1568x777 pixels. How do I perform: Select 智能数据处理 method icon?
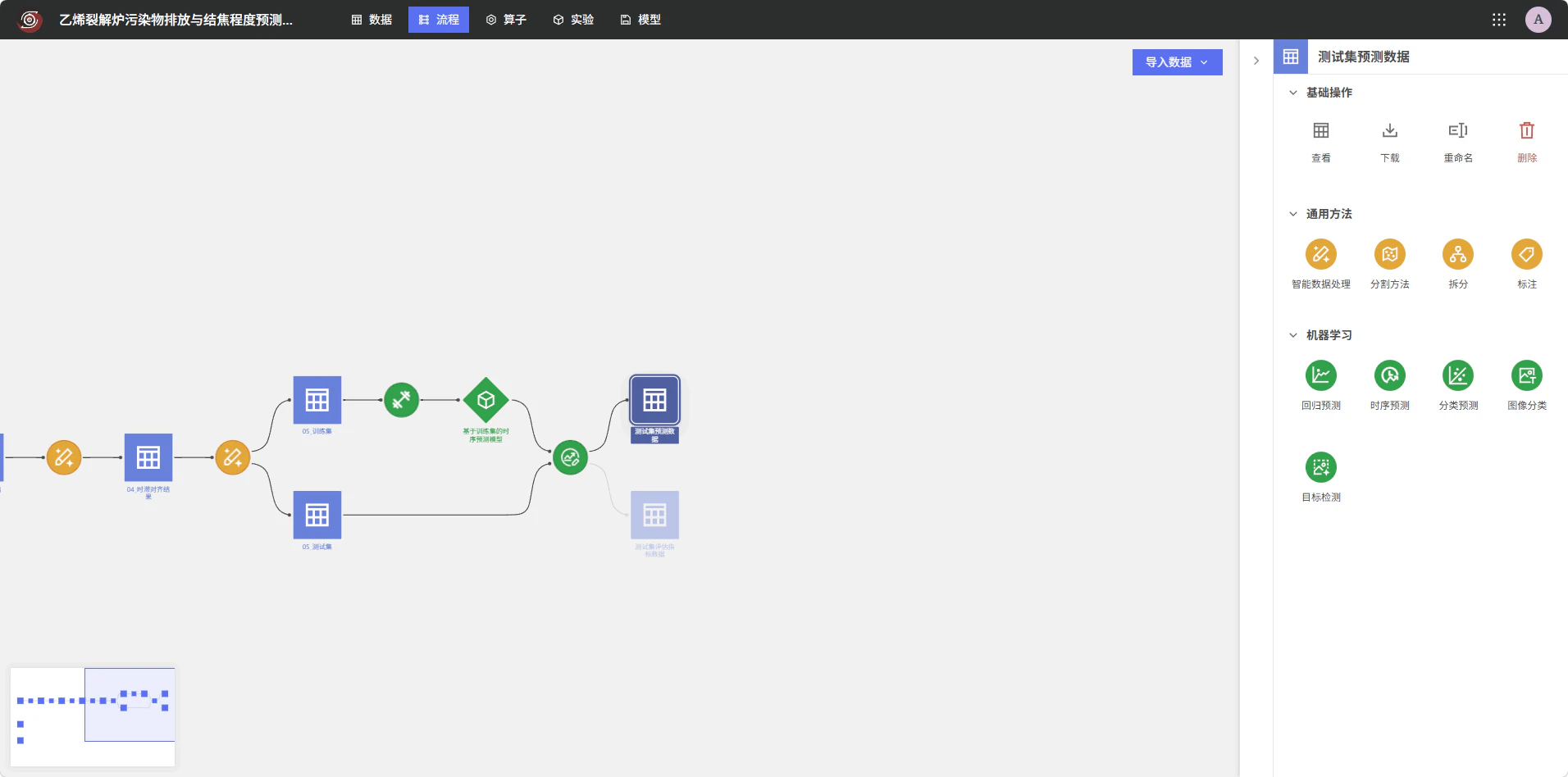1320,254
